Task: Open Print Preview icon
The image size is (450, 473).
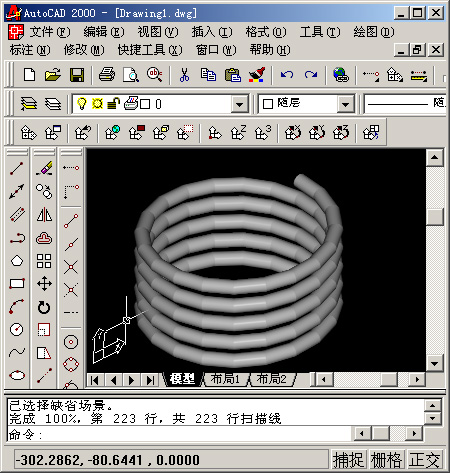Action: point(131,75)
